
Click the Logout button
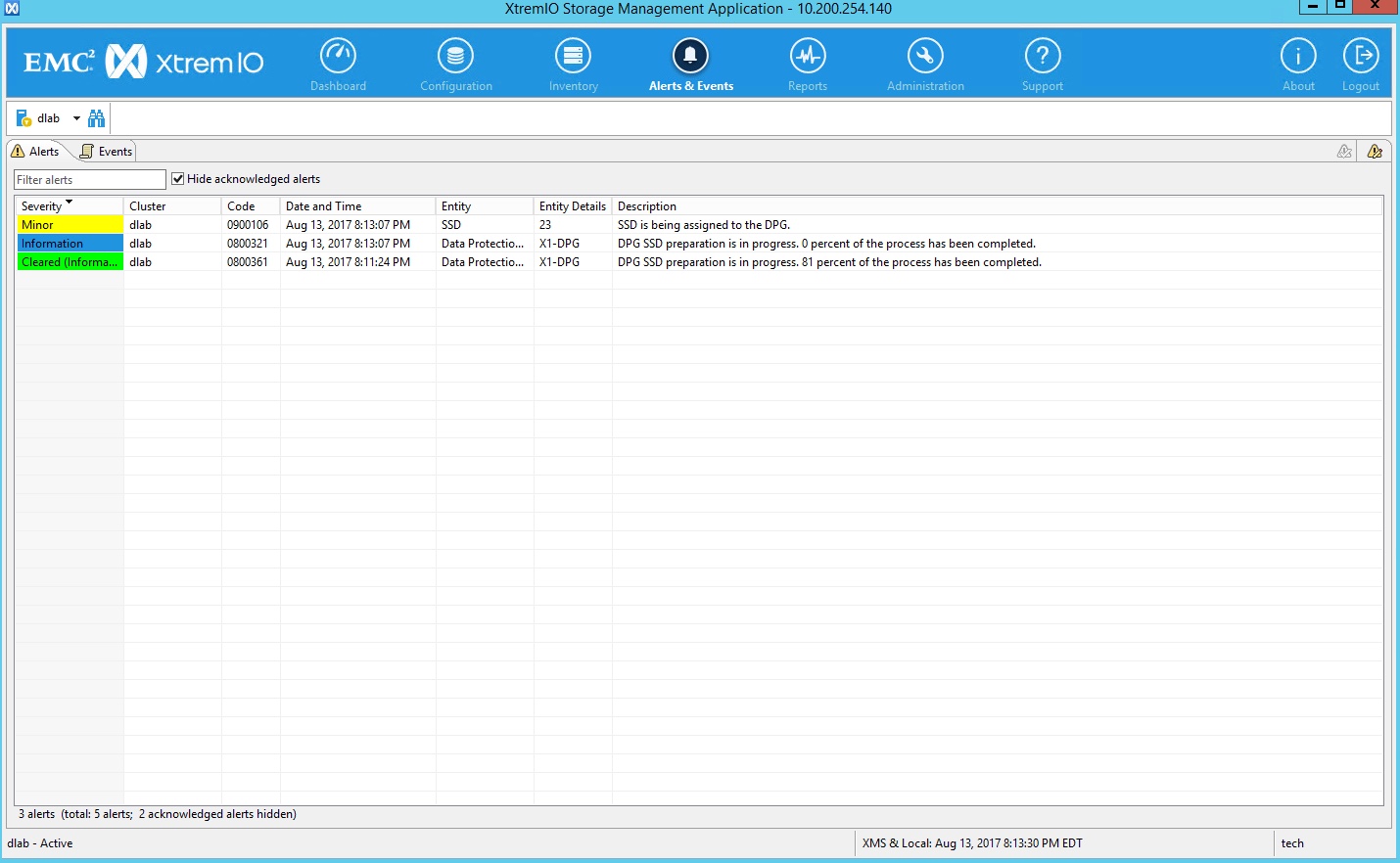click(x=1361, y=62)
